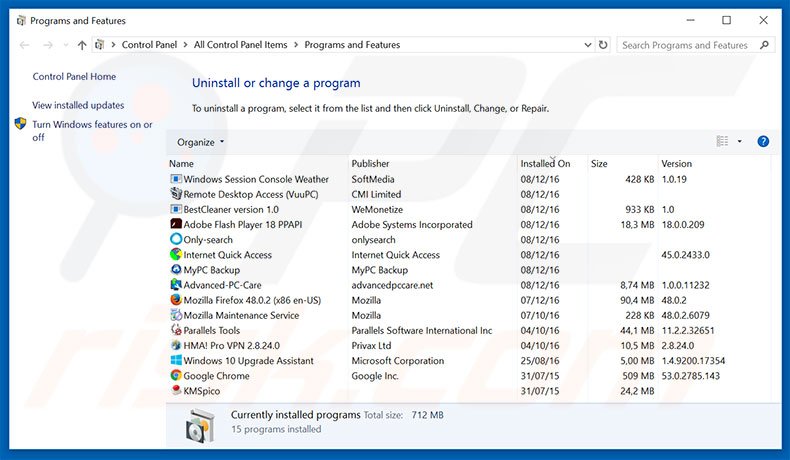
Task: Open Turn Windows features on or off
Action: tap(92, 130)
